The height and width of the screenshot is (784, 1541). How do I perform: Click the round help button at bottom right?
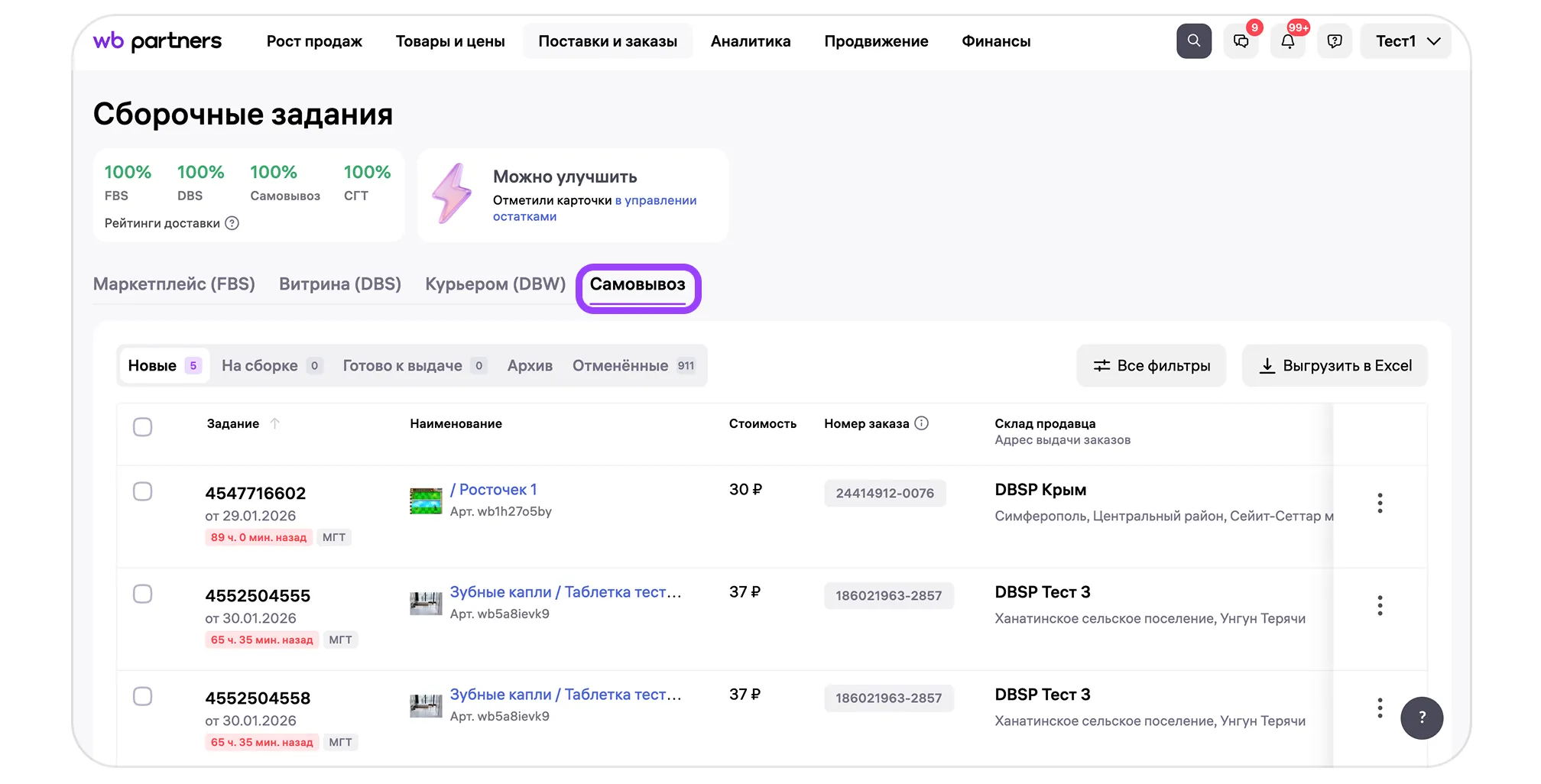(1421, 718)
